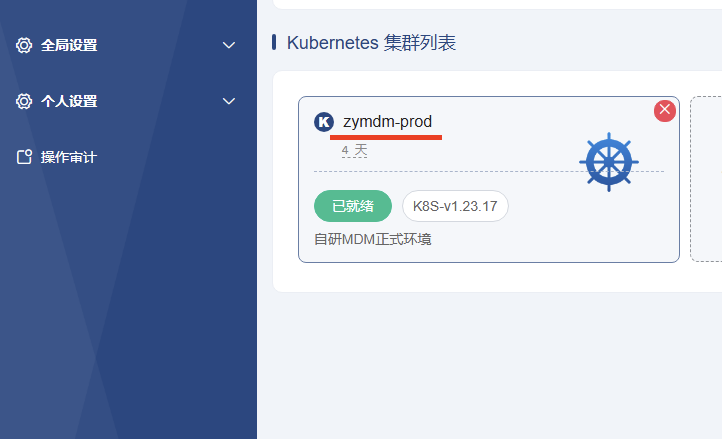
Task: Open the 全局设置 menu item
Action: [x=69, y=45]
